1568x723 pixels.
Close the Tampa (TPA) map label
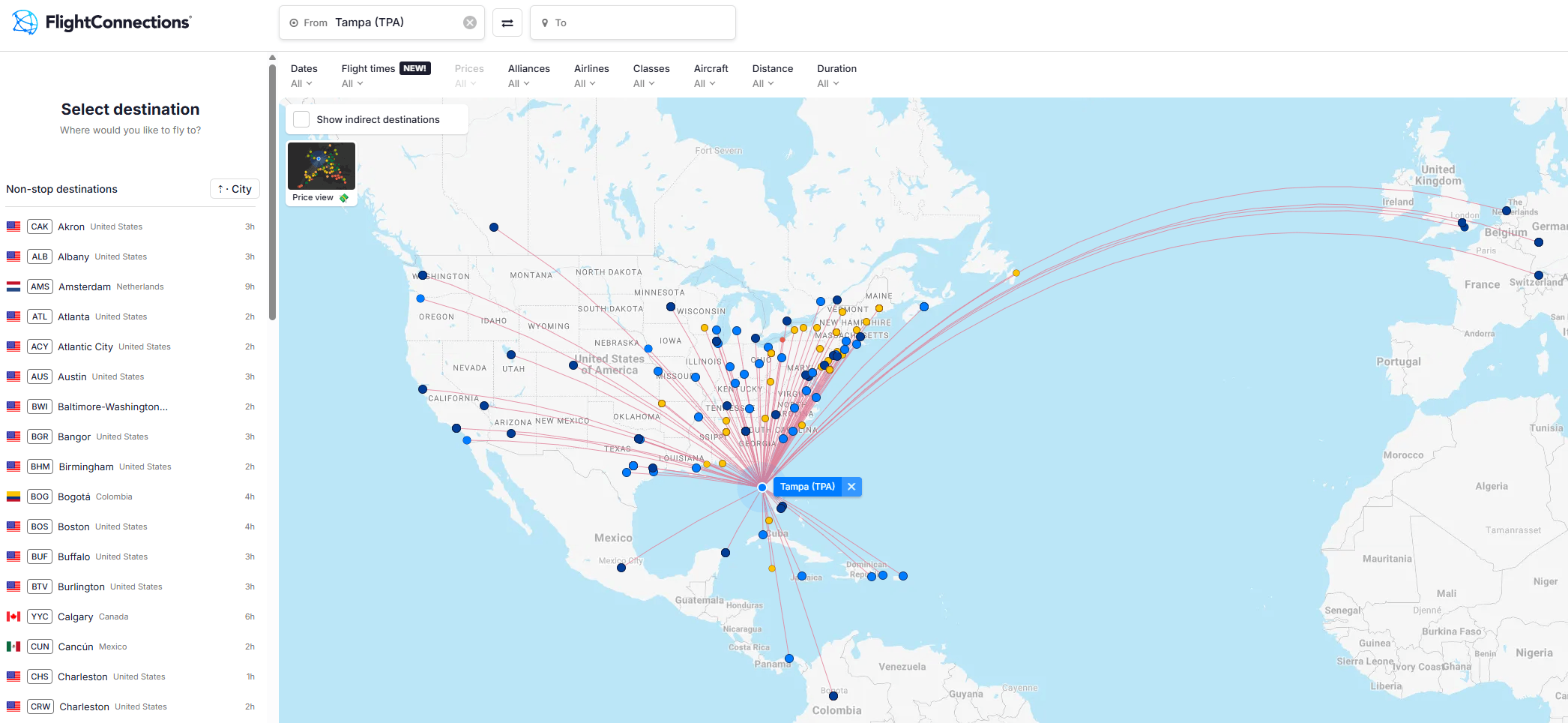851,487
